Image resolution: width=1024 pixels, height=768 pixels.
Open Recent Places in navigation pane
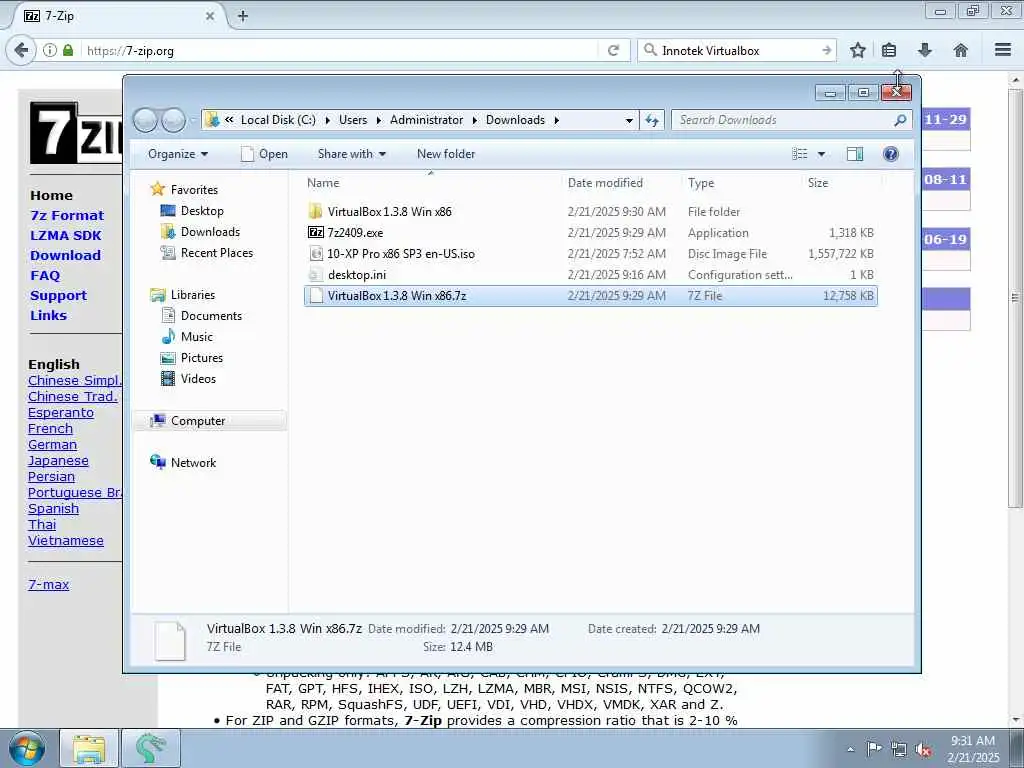217,253
